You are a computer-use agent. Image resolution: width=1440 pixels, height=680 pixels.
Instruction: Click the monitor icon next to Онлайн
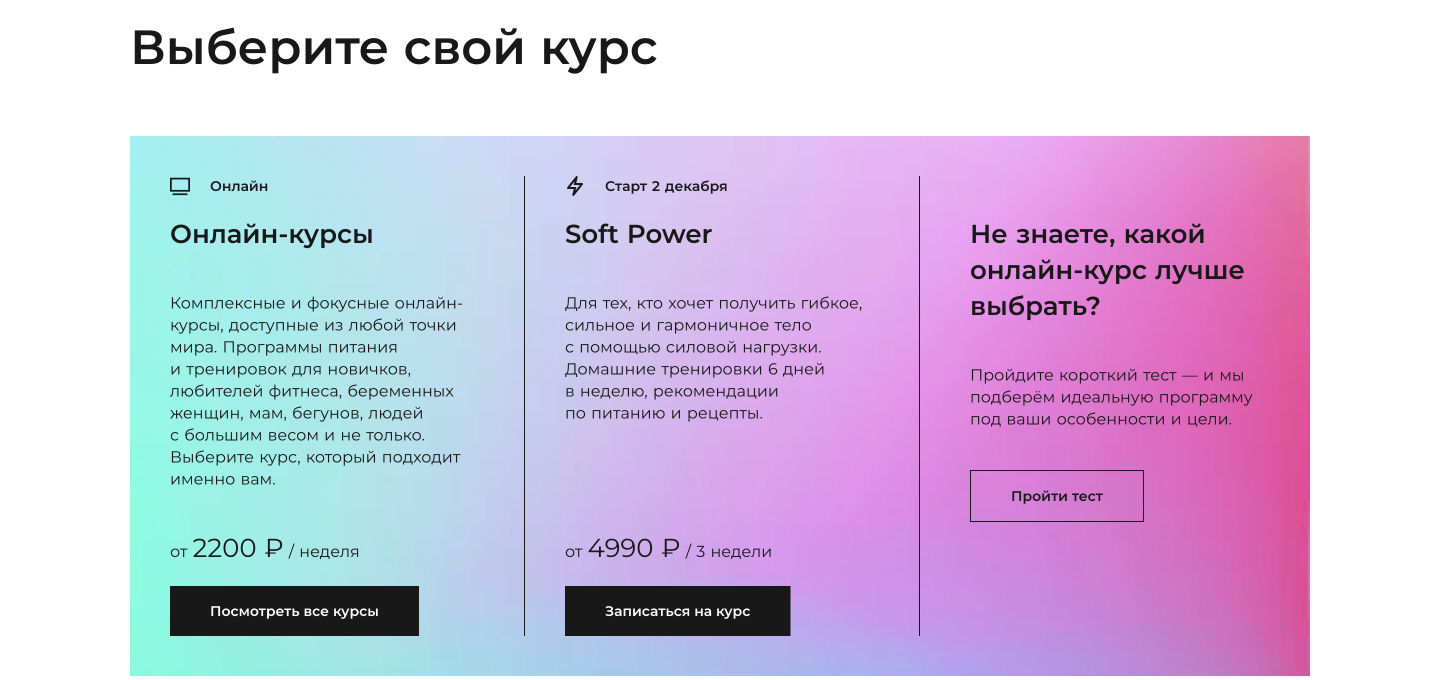pyautogui.click(x=180, y=186)
